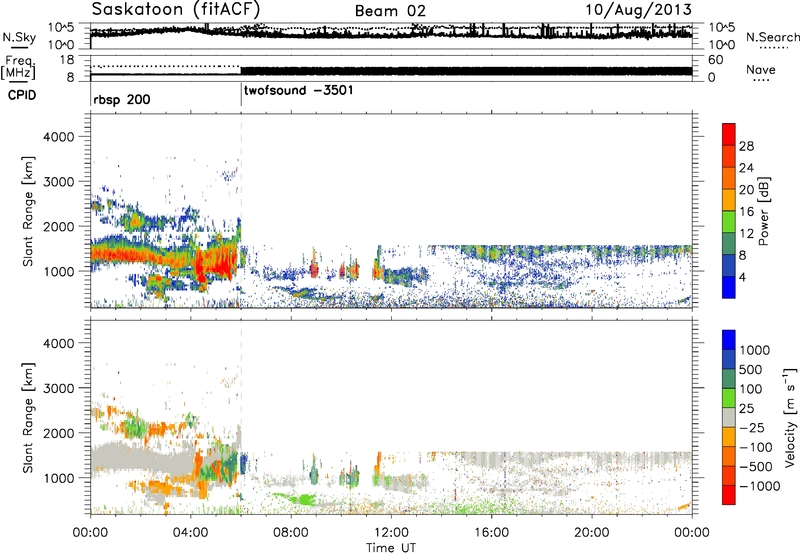The height and width of the screenshot is (554, 800).
Task: Click the blue bottom segment of power colorbar
Action: (x=729, y=287)
